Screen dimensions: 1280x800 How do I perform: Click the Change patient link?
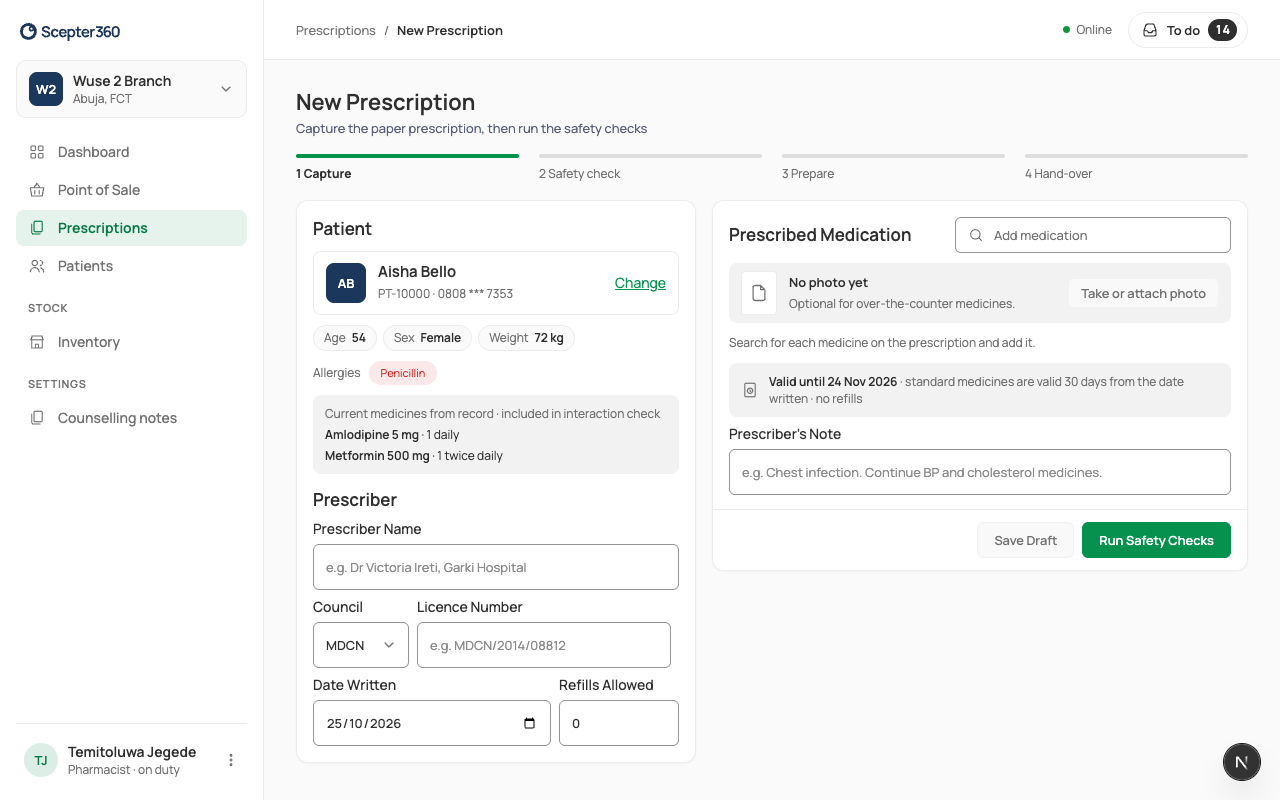pos(640,283)
